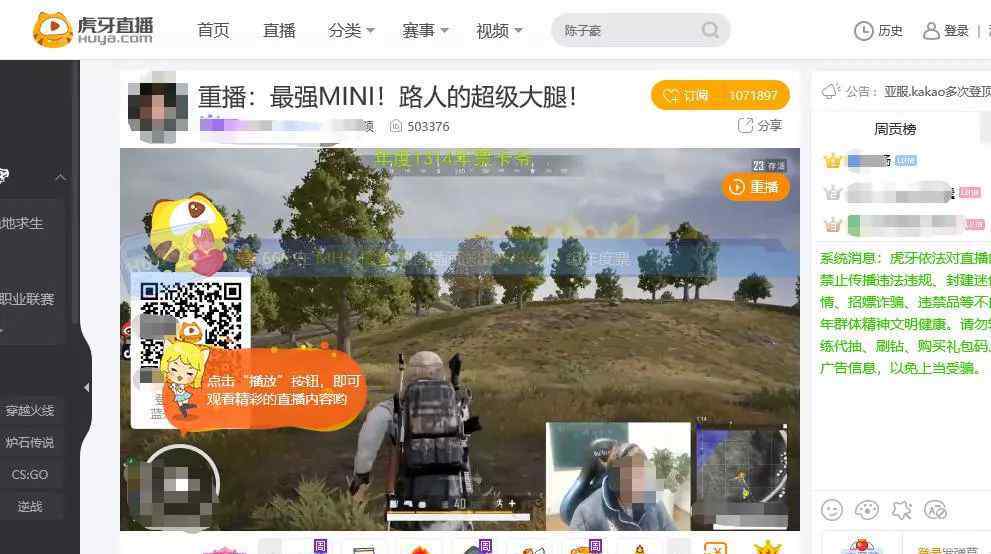Click the magnifier search icon
Image resolution: width=991 pixels, height=554 pixels.
click(710, 30)
